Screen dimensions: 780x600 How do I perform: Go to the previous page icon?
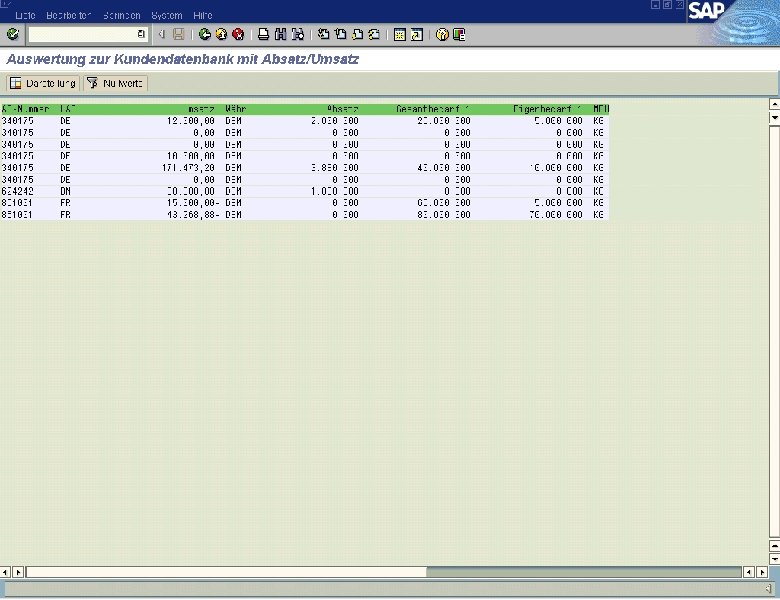pyautogui.click(x=341, y=34)
